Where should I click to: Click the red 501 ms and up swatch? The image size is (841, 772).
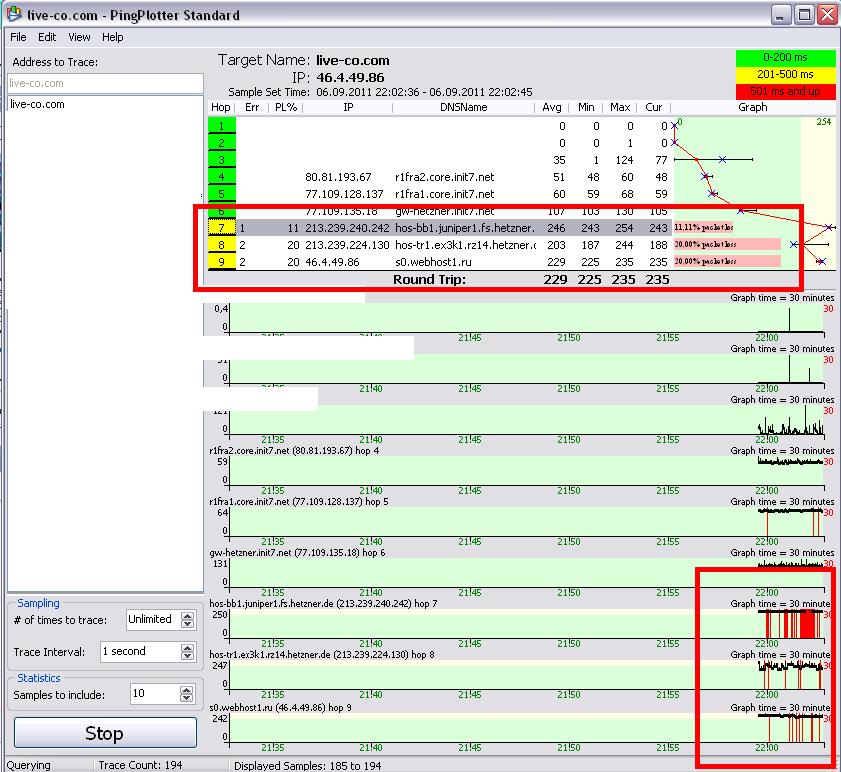point(786,91)
